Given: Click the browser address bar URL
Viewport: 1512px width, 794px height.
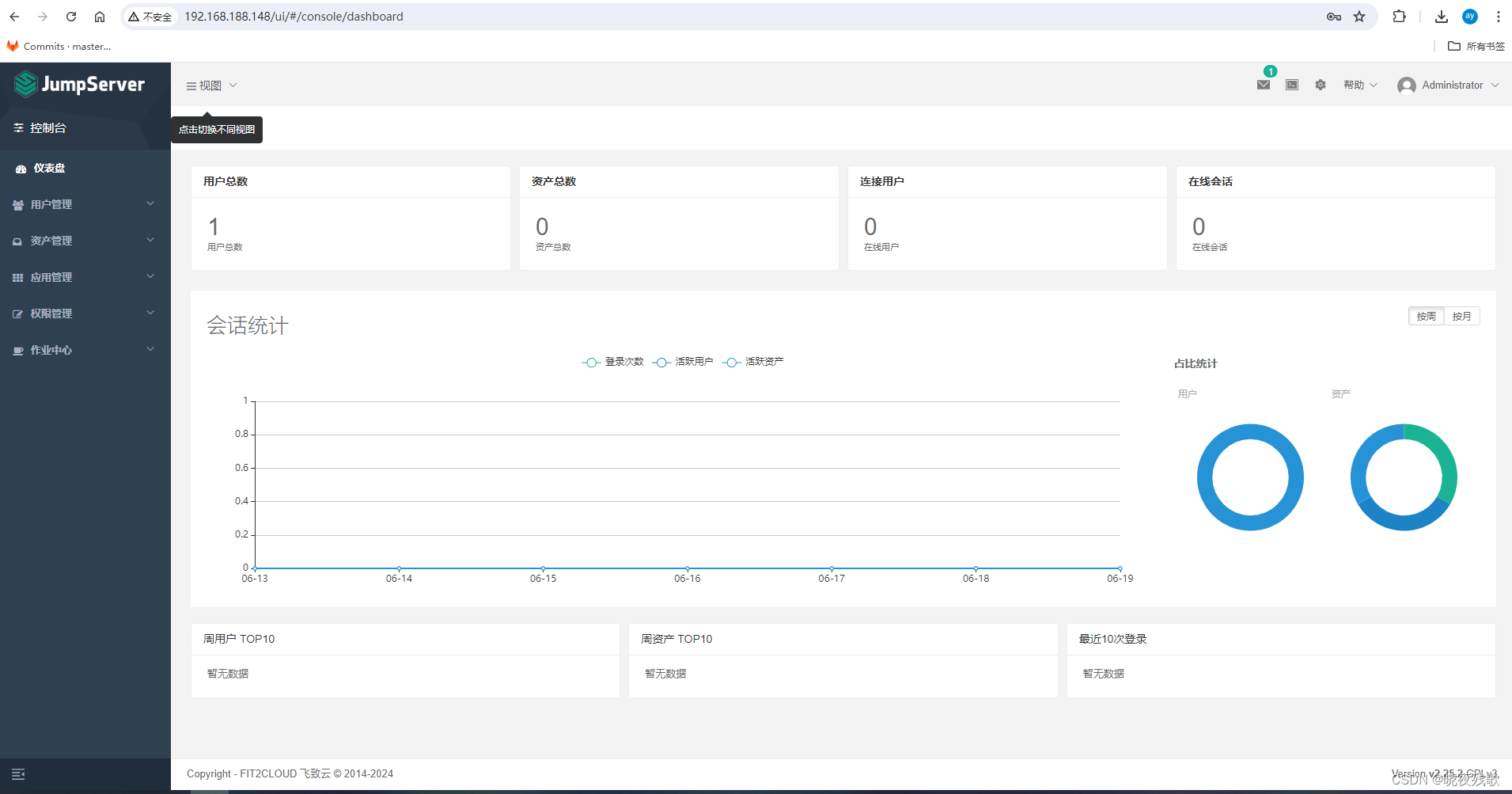Looking at the screenshot, I should [x=294, y=17].
